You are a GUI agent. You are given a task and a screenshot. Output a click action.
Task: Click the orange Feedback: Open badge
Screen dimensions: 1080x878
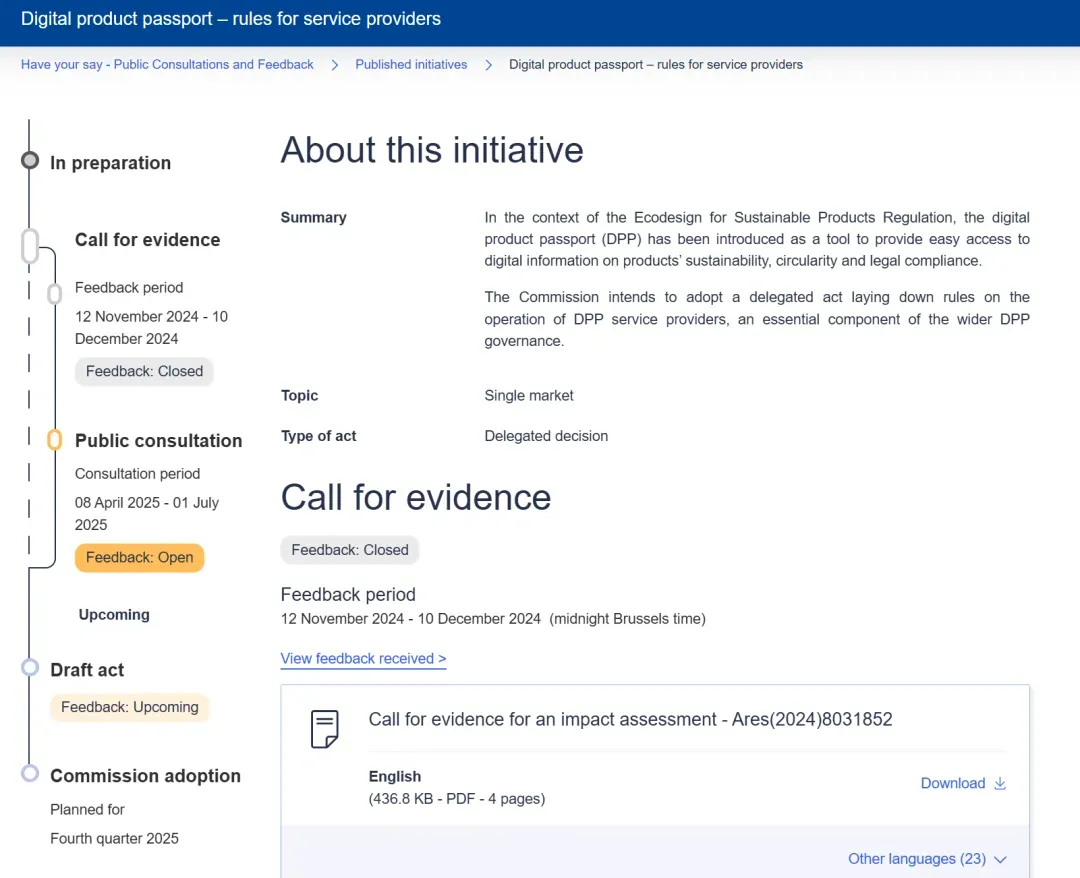pyautogui.click(x=139, y=557)
